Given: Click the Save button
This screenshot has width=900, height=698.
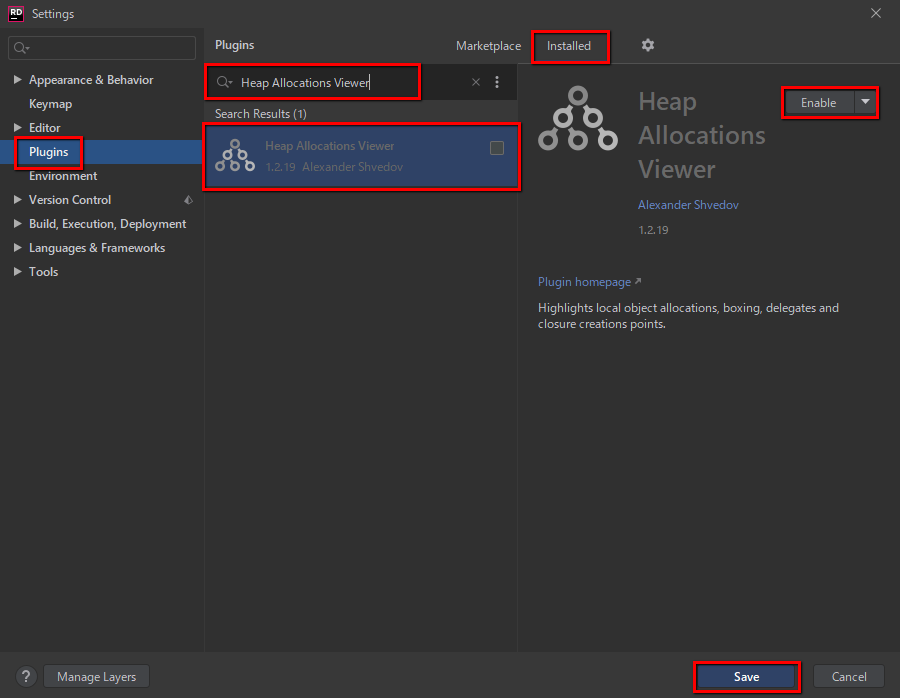Looking at the screenshot, I should (x=746, y=677).
